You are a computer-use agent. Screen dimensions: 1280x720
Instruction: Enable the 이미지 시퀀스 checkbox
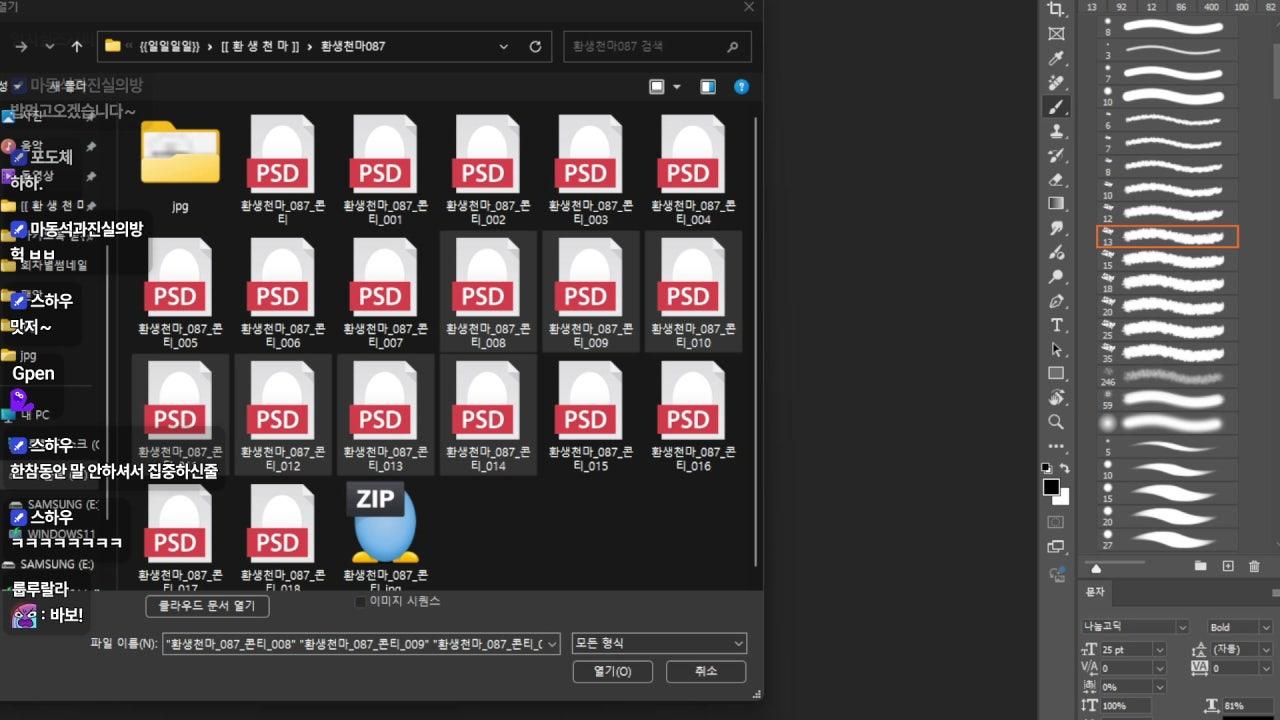pyautogui.click(x=360, y=602)
